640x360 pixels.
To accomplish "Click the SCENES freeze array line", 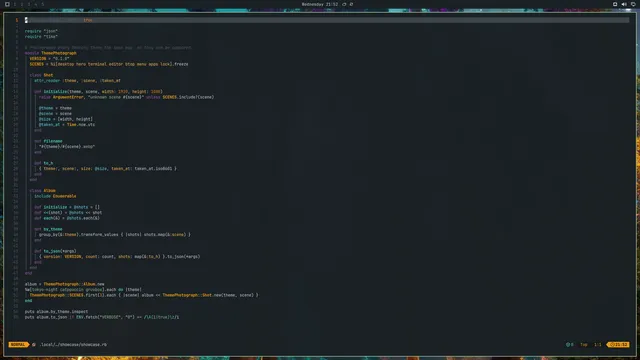I will click(109, 64).
